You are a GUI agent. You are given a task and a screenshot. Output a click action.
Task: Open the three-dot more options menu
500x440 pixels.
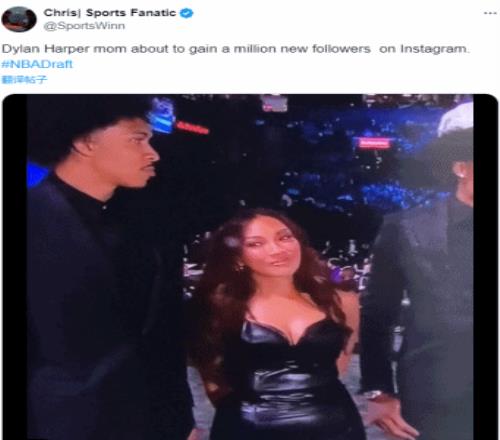[x=490, y=13]
